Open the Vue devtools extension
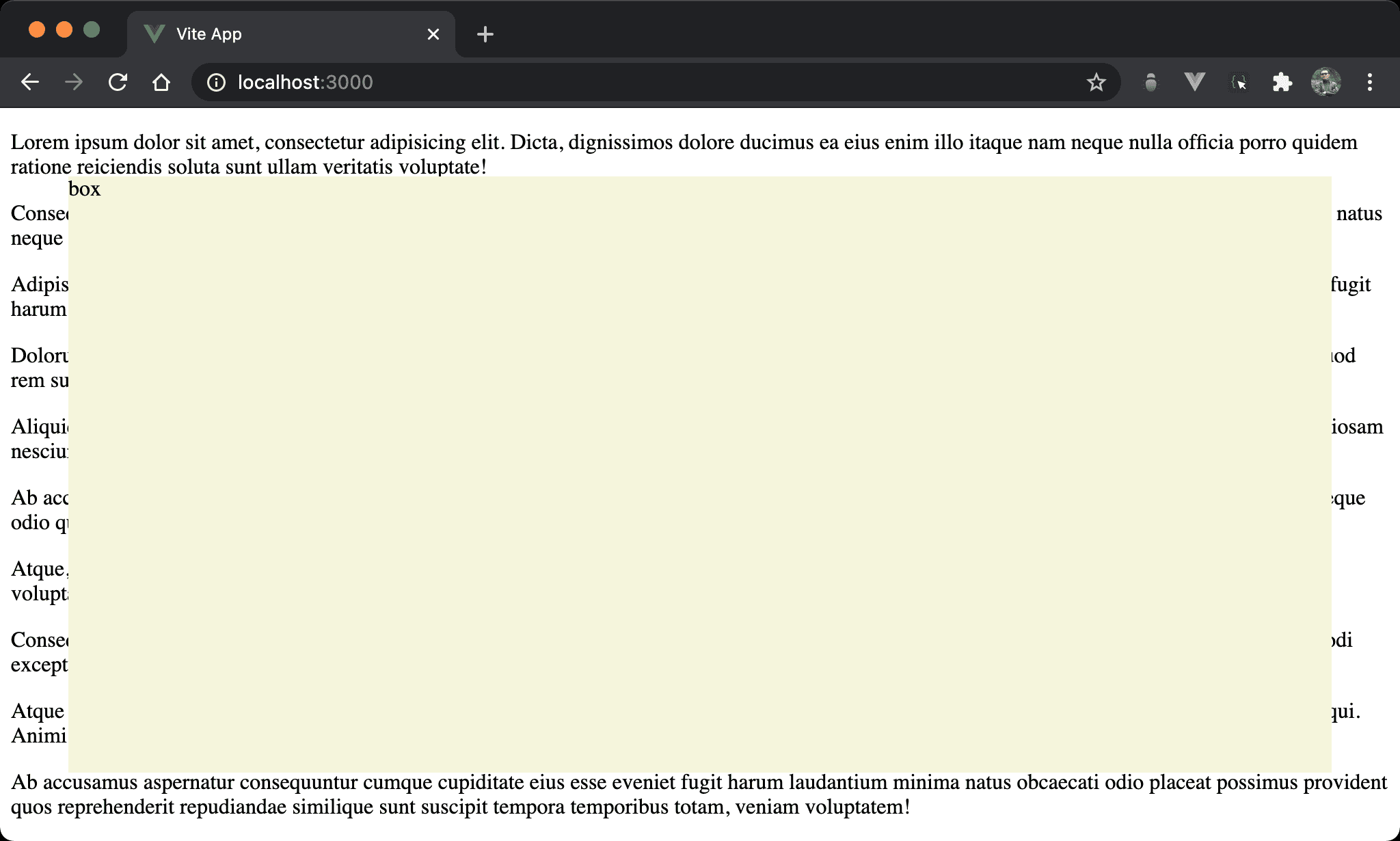The width and height of the screenshot is (1400, 841). click(1194, 83)
